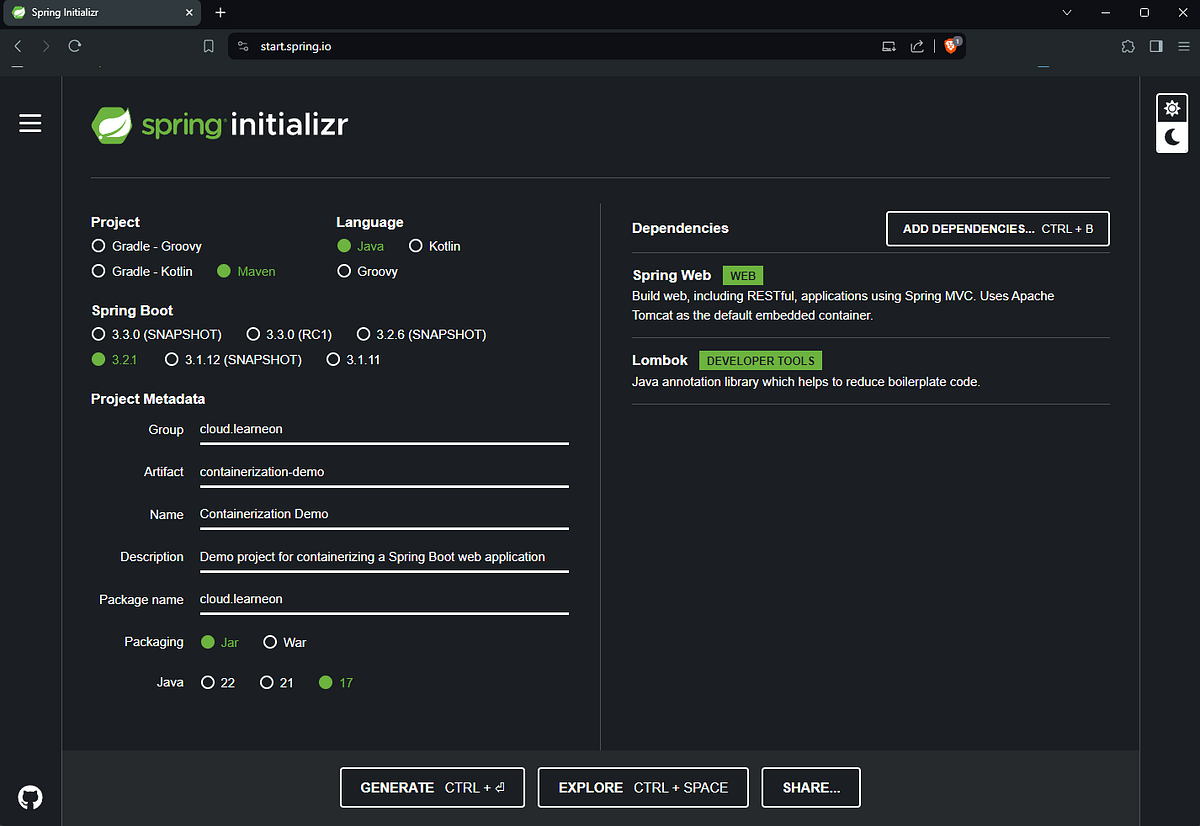
Task: Select Spring Boot 3.1.12 (SNAPSHOT)
Action: (x=233, y=359)
